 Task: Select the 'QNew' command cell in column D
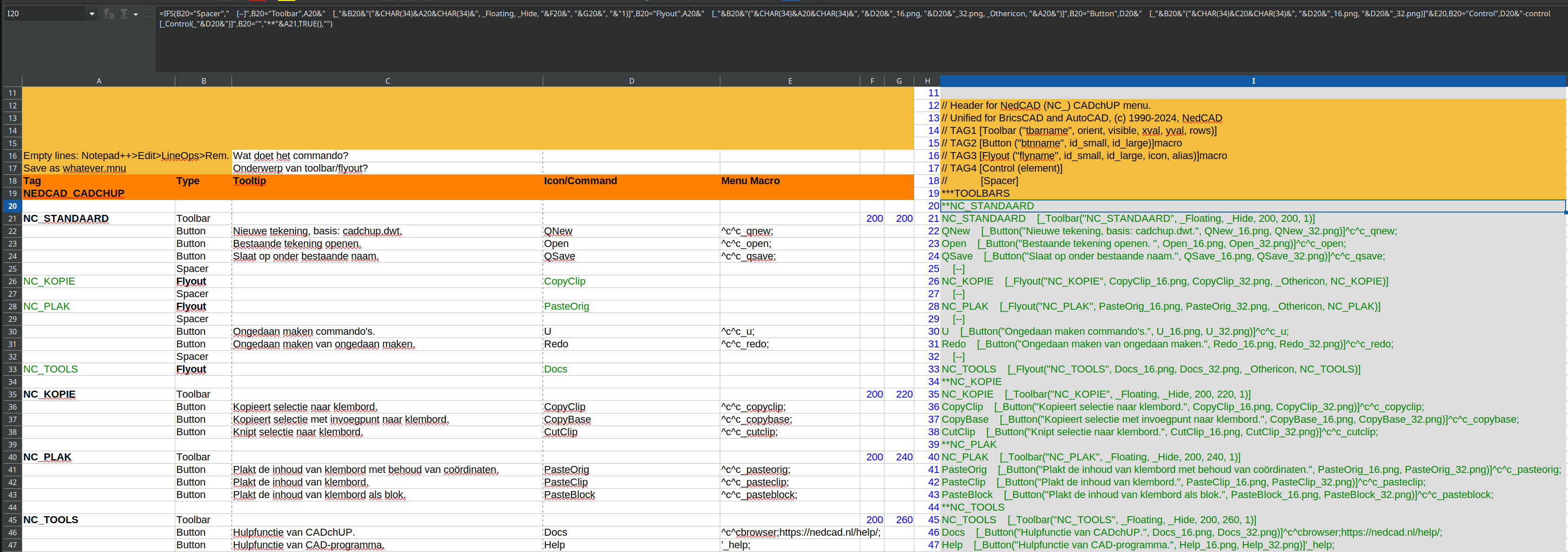tap(631, 231)
